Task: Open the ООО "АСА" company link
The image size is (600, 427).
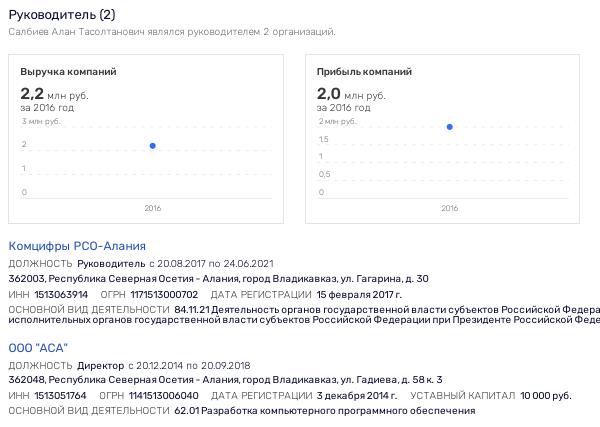Action: [x=38, y=348]
